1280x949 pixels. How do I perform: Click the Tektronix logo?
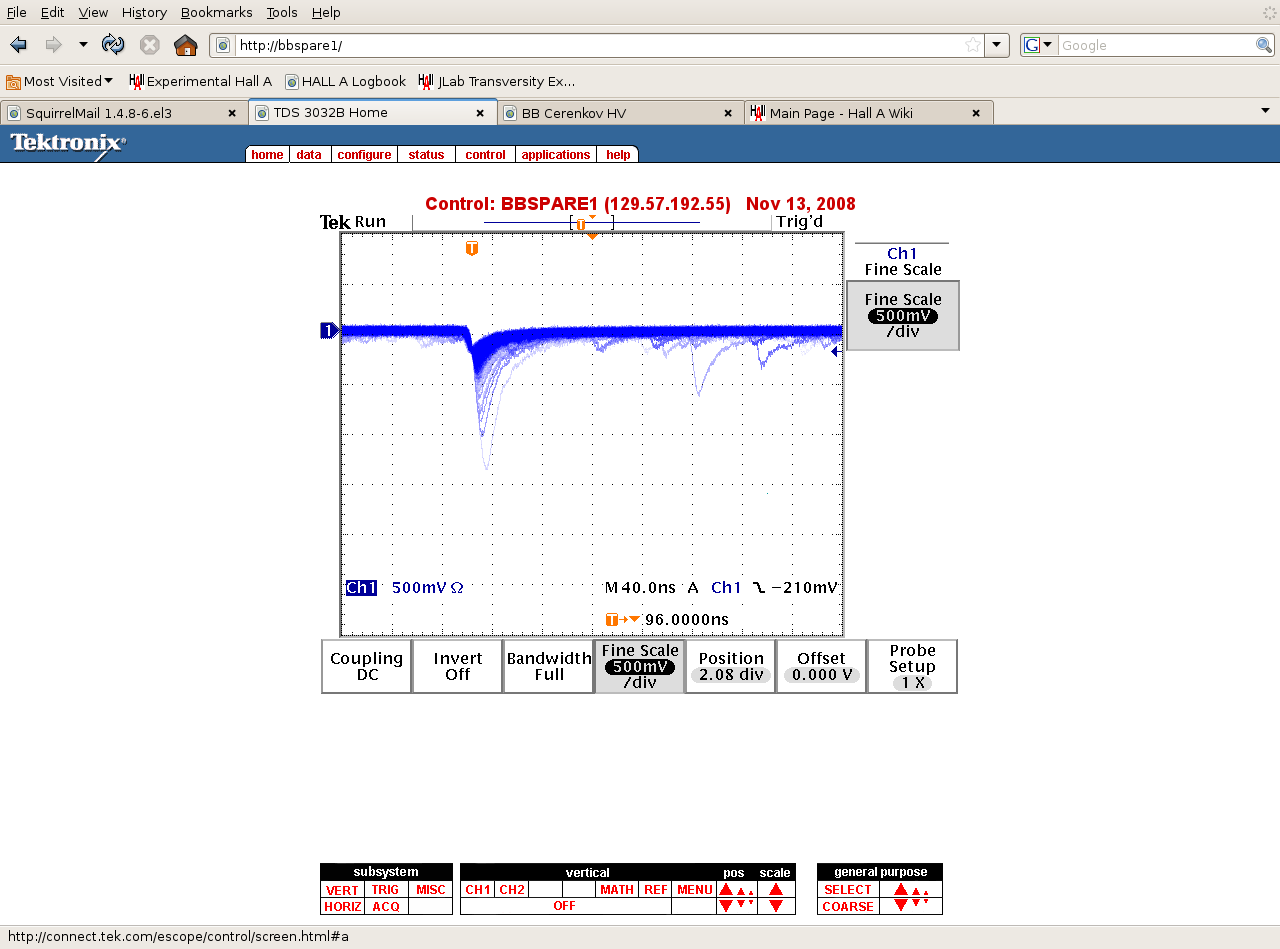68,144
